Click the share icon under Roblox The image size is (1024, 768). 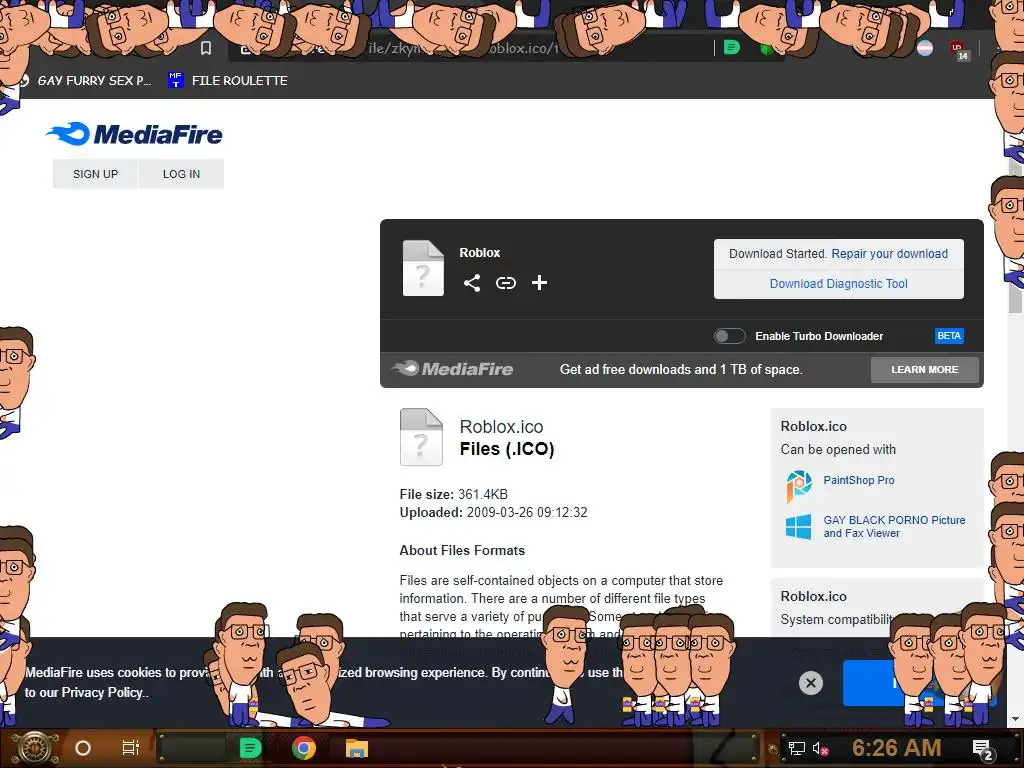click(472, 283)
